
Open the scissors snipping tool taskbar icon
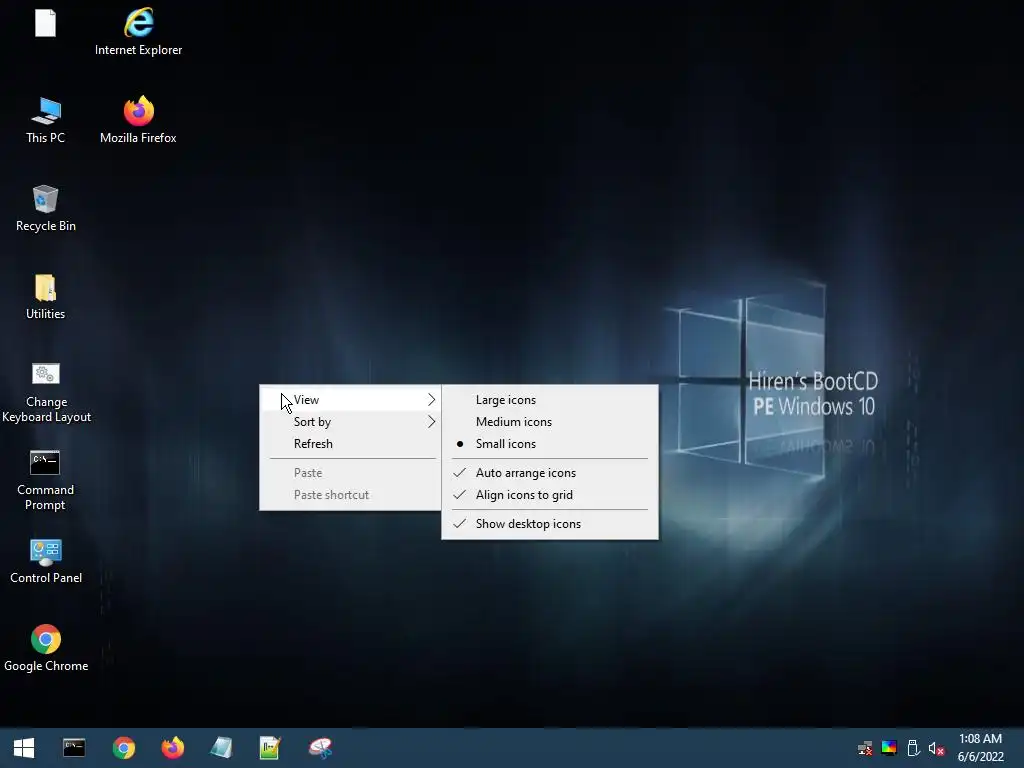(x=320, y=748)
